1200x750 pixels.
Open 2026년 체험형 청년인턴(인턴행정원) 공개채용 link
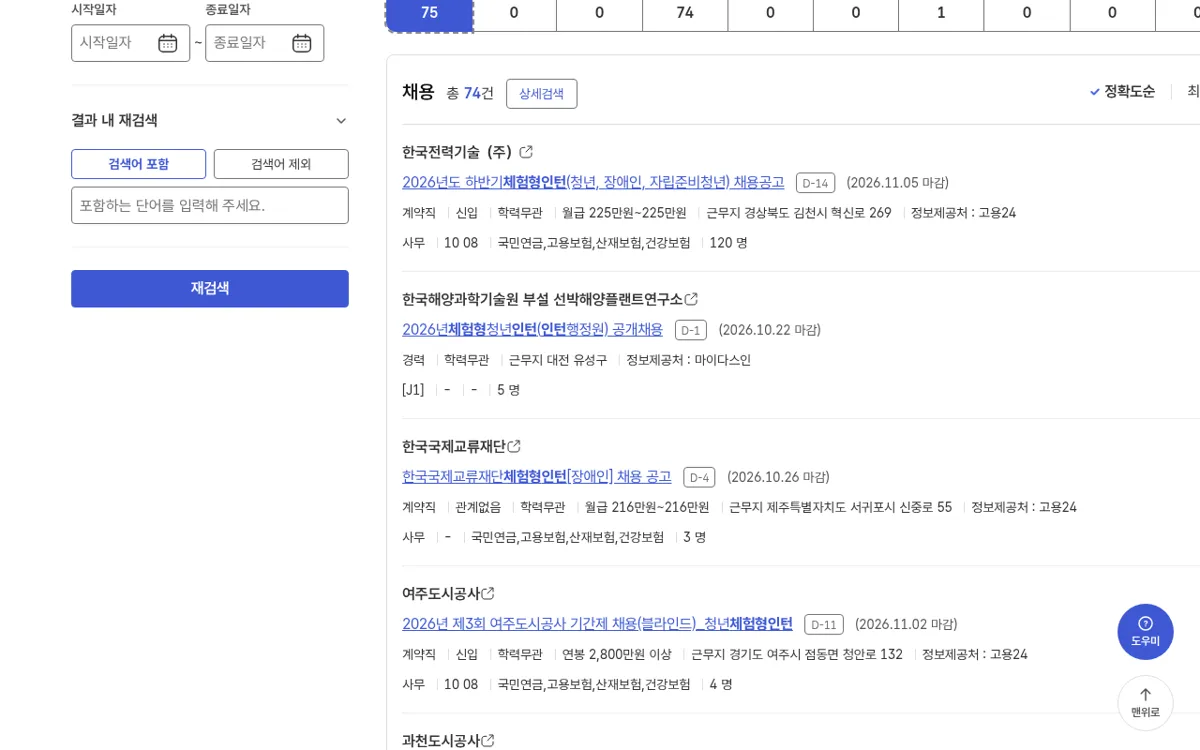(x=532, y=329)
